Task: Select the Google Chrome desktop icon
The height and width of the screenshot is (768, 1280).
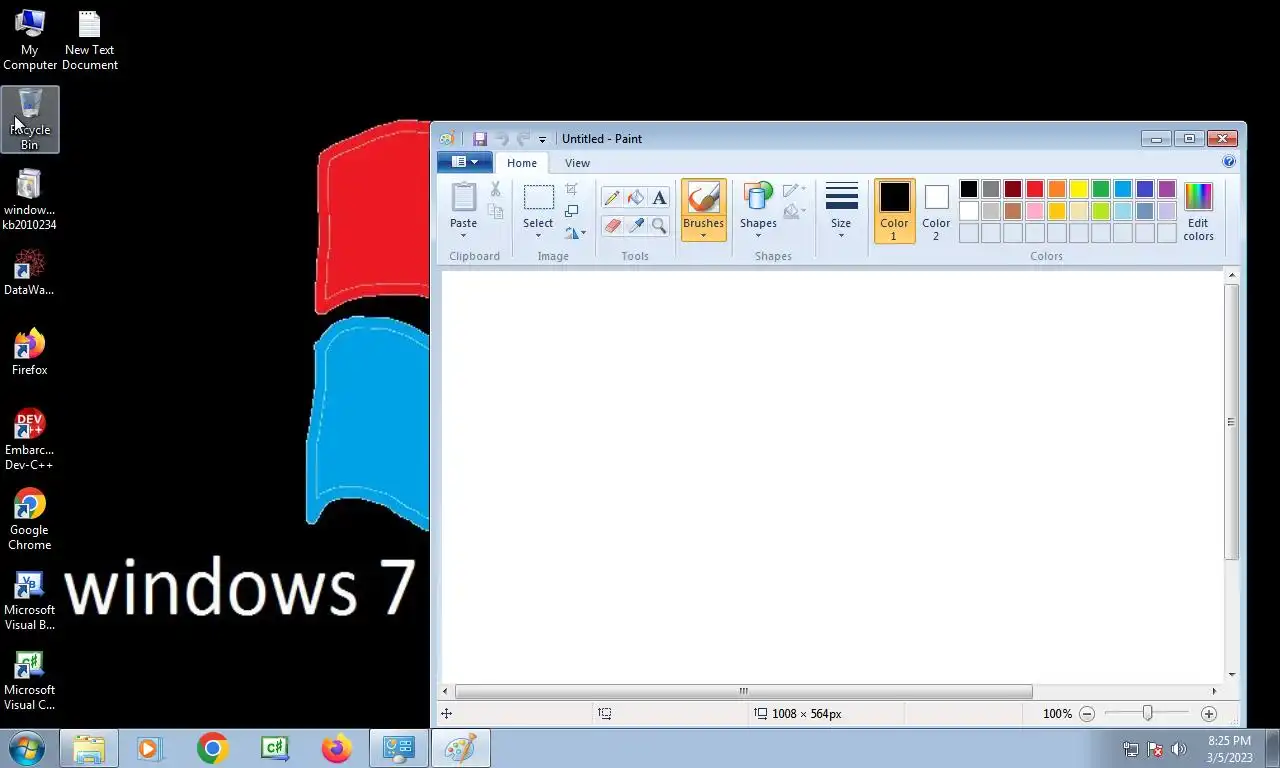Action: click(29, 519)
